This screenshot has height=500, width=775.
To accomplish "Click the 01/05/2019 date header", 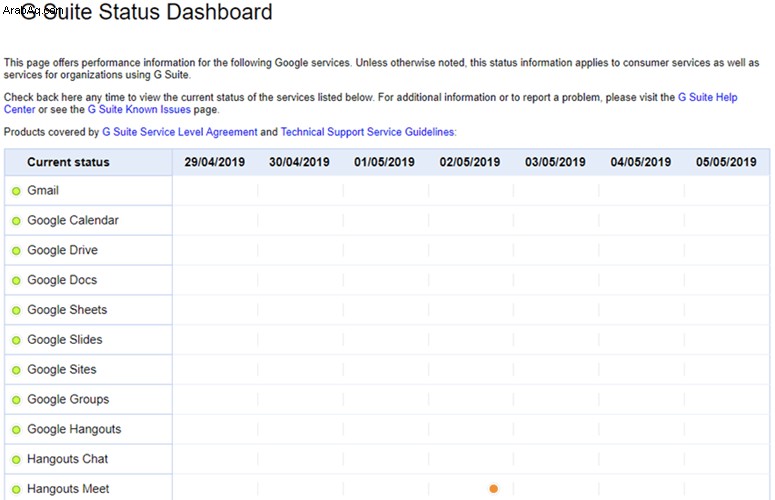I will (x=384, y=162).
